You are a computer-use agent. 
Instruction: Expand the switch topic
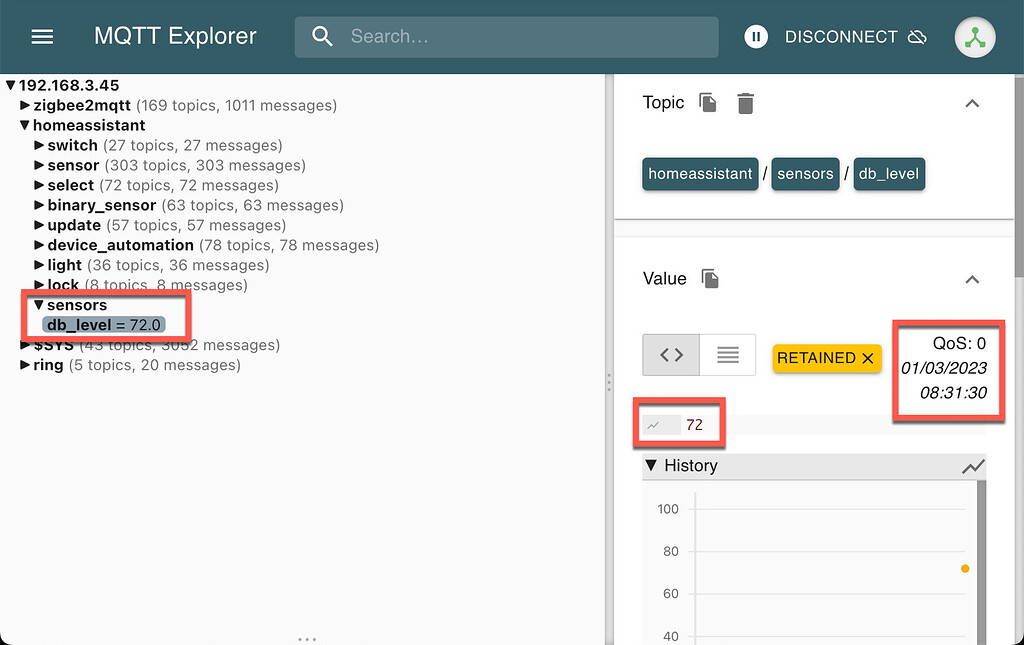pyautogui.click(x=39, y=145)
